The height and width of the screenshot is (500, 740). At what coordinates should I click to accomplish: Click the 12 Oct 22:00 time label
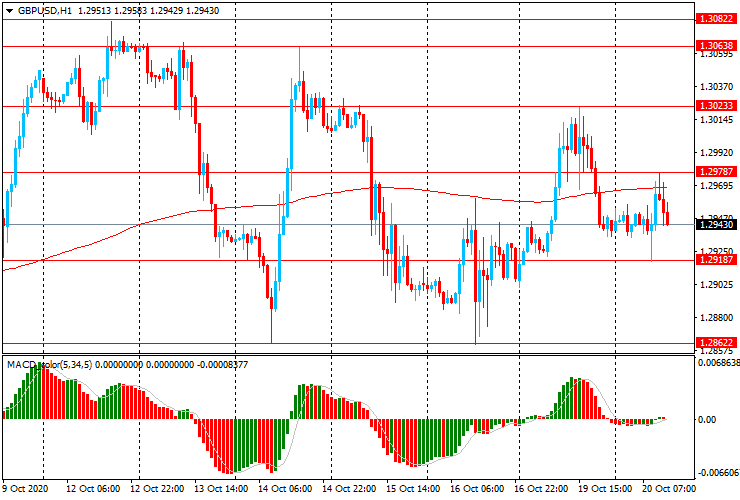pos(157,489)
